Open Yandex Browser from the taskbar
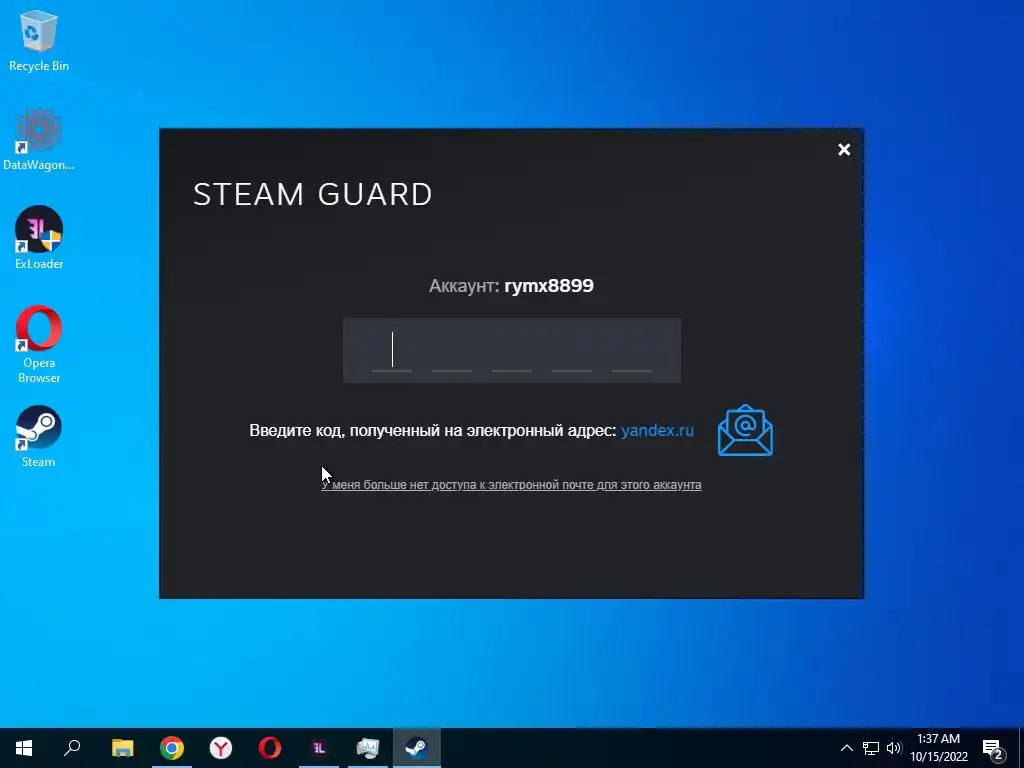 (x=221, y=748)
